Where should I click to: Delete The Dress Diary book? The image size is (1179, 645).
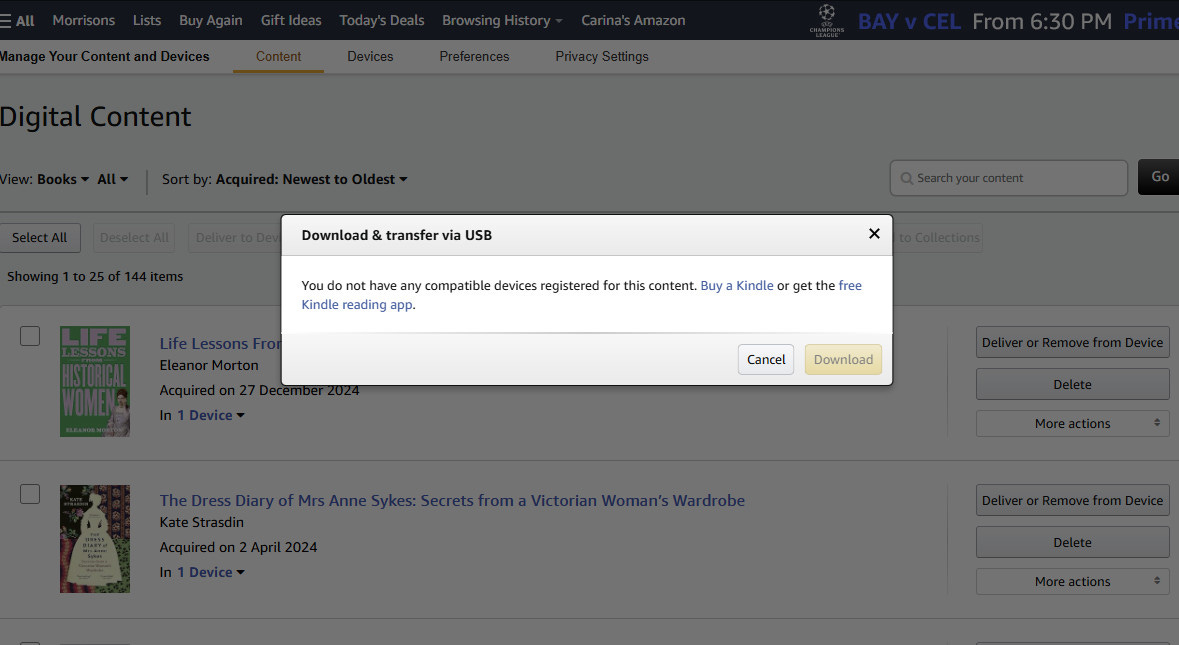tap(1072, 542)
